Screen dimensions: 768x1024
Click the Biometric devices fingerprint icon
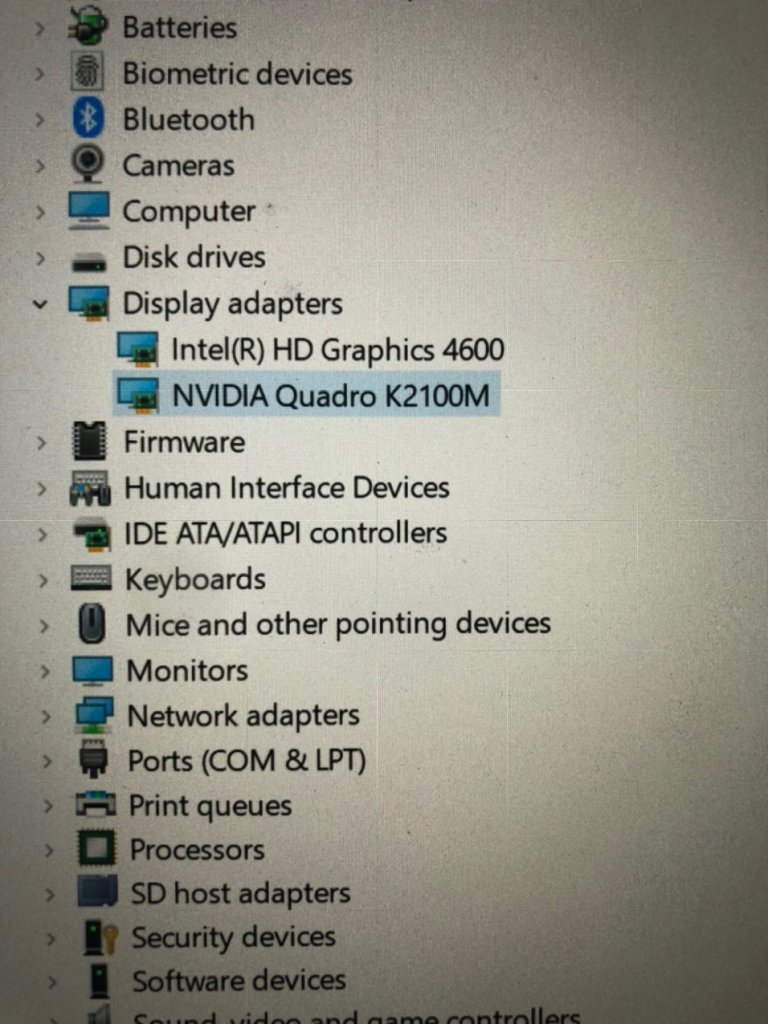click(87, 72)
